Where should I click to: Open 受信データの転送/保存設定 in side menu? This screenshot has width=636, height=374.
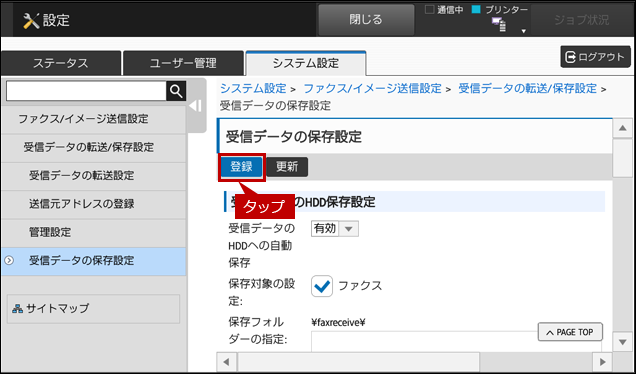click(94, 147)
